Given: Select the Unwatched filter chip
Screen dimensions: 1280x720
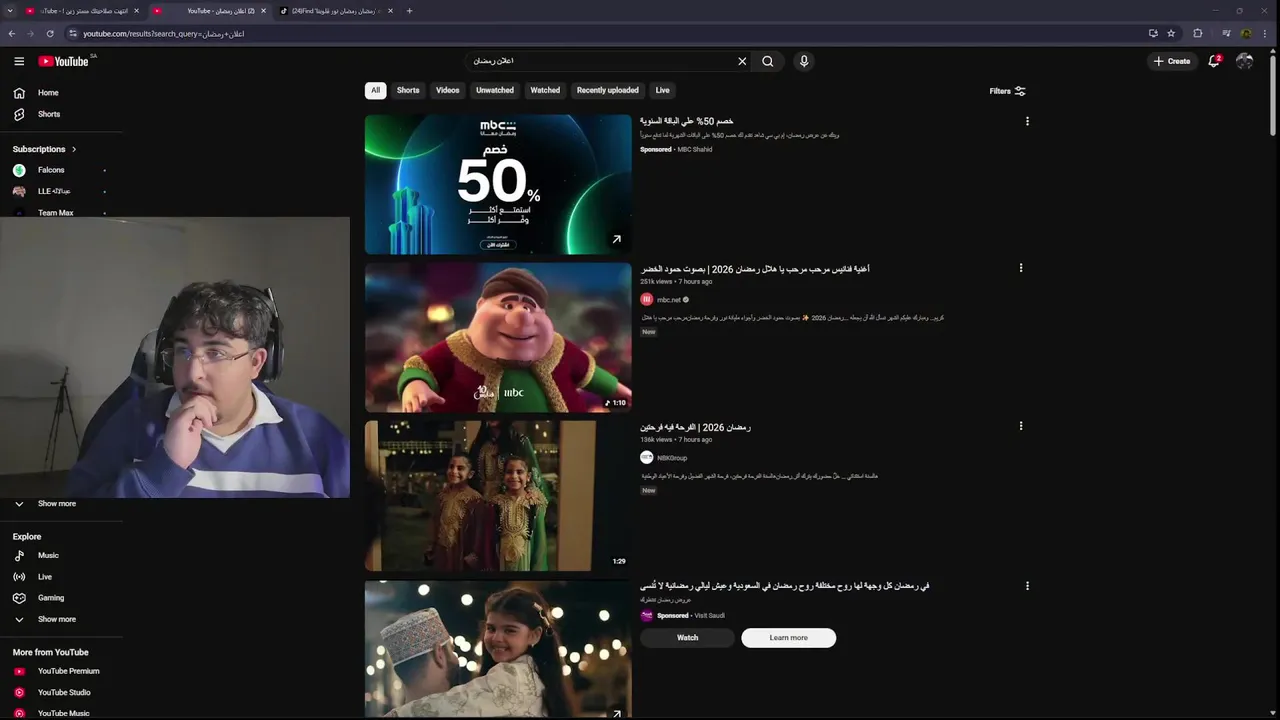Looking at the screenshot, I should (495, 90).
